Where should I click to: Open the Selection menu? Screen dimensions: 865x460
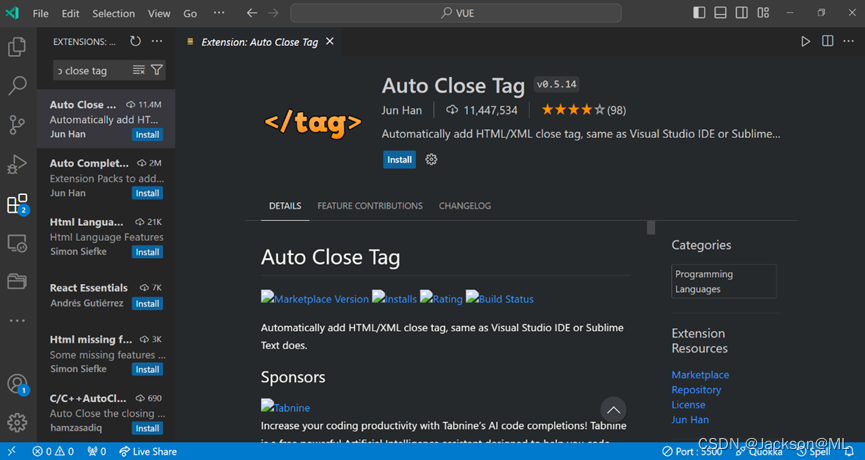(113, 13)
